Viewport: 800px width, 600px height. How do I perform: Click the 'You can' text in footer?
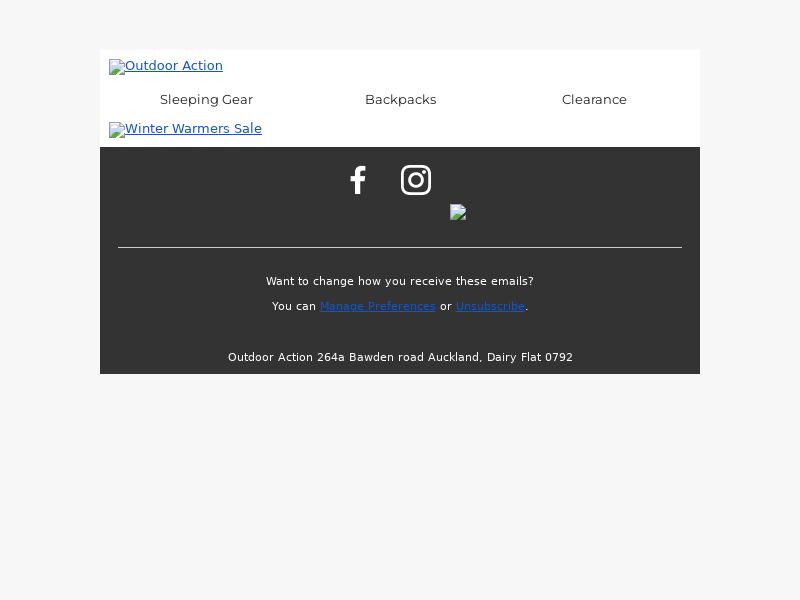[294, 306]
